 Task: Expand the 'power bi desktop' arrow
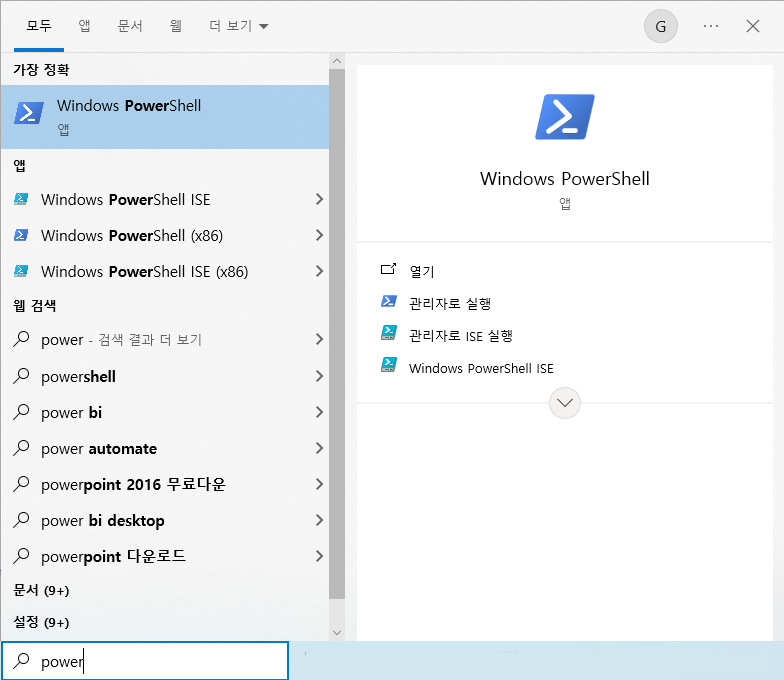pos(319,520)
